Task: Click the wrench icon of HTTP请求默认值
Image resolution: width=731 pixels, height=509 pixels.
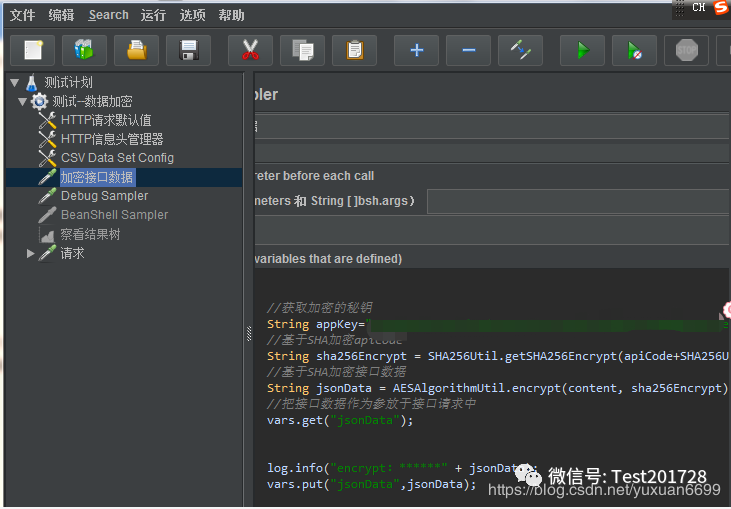Action: [x=48, y=120]
